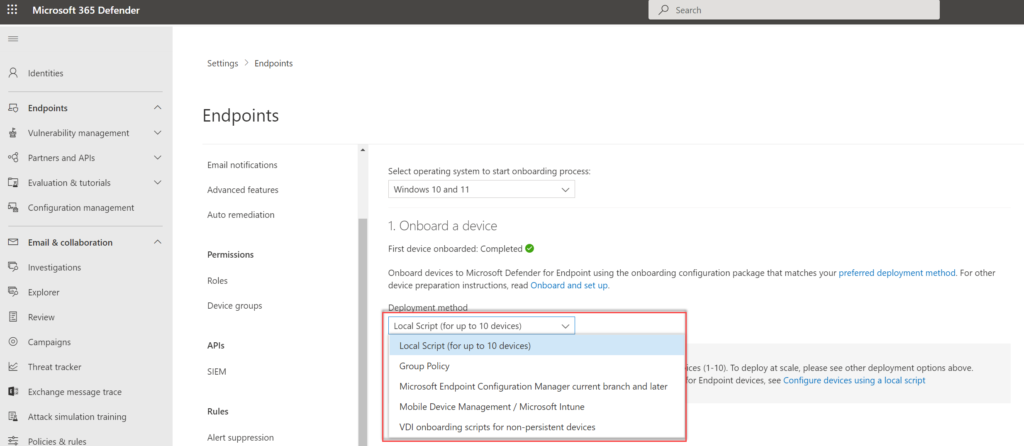Open SIEM under APIs
1024x446 pixels.
click(x=217, y=372)
